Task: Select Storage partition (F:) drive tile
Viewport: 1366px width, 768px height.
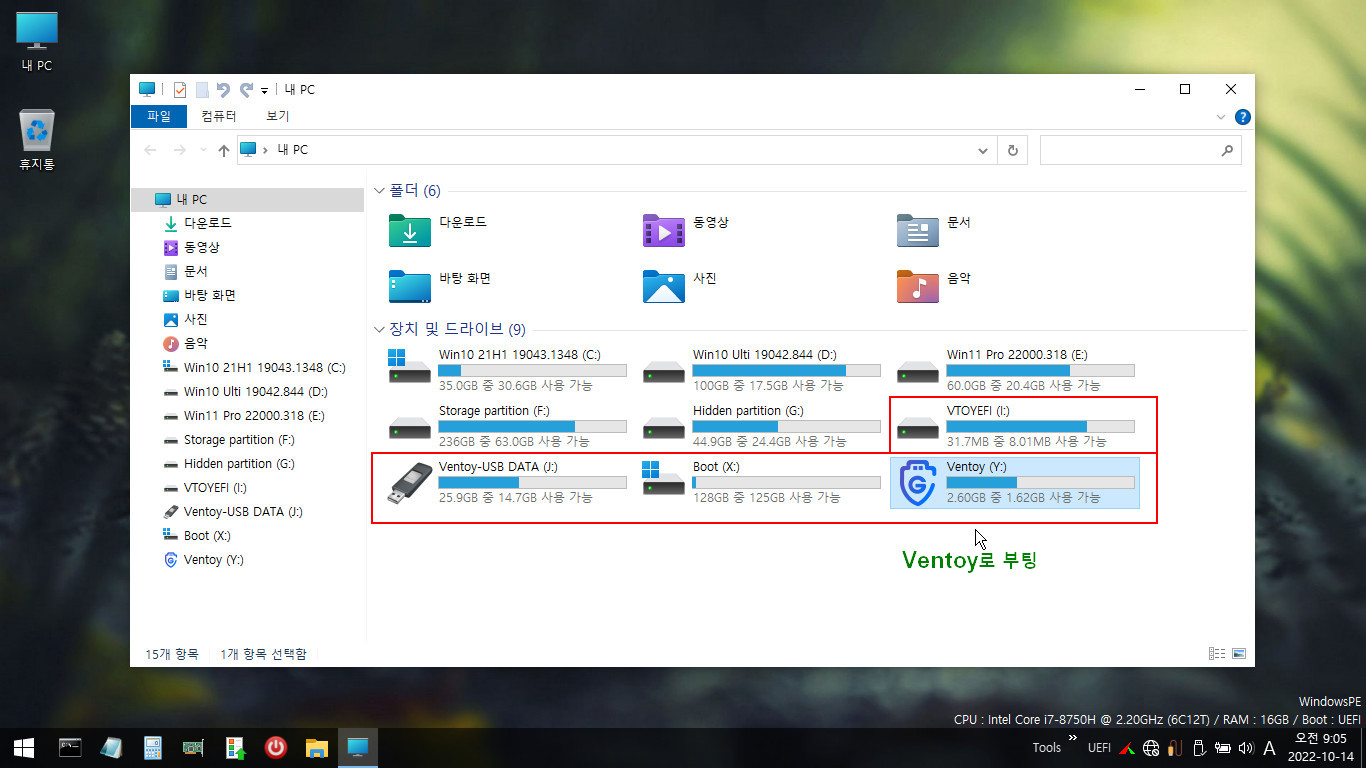Action: [x=509, y=426]
